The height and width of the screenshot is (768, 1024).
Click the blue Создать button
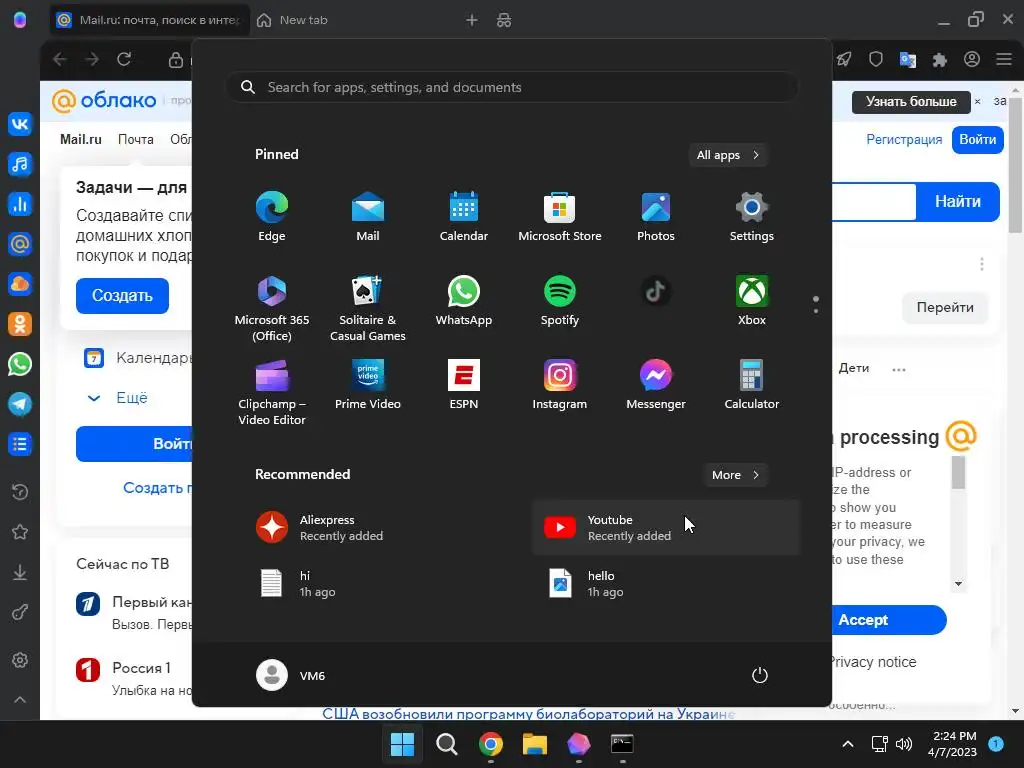122,296
